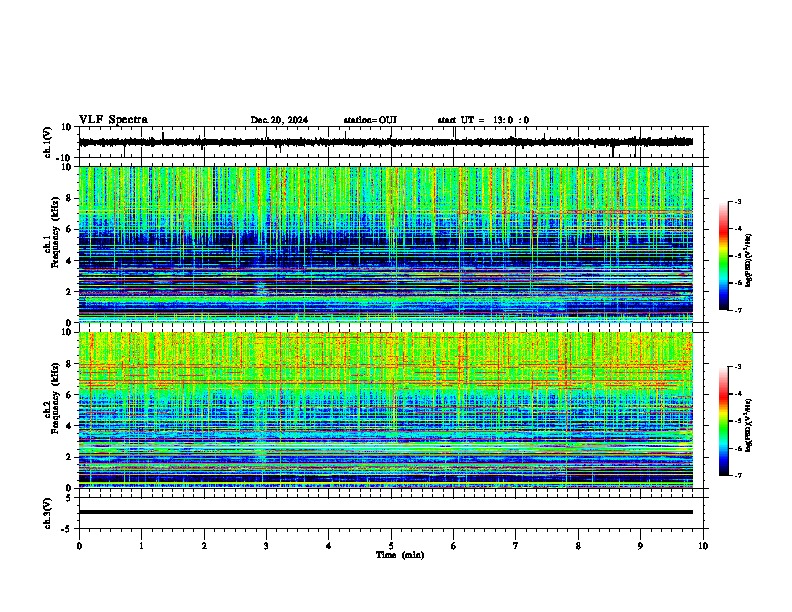Click time axis tick label "8"
The width and height of the screenshot is (792, 612).
click(578, 546)
